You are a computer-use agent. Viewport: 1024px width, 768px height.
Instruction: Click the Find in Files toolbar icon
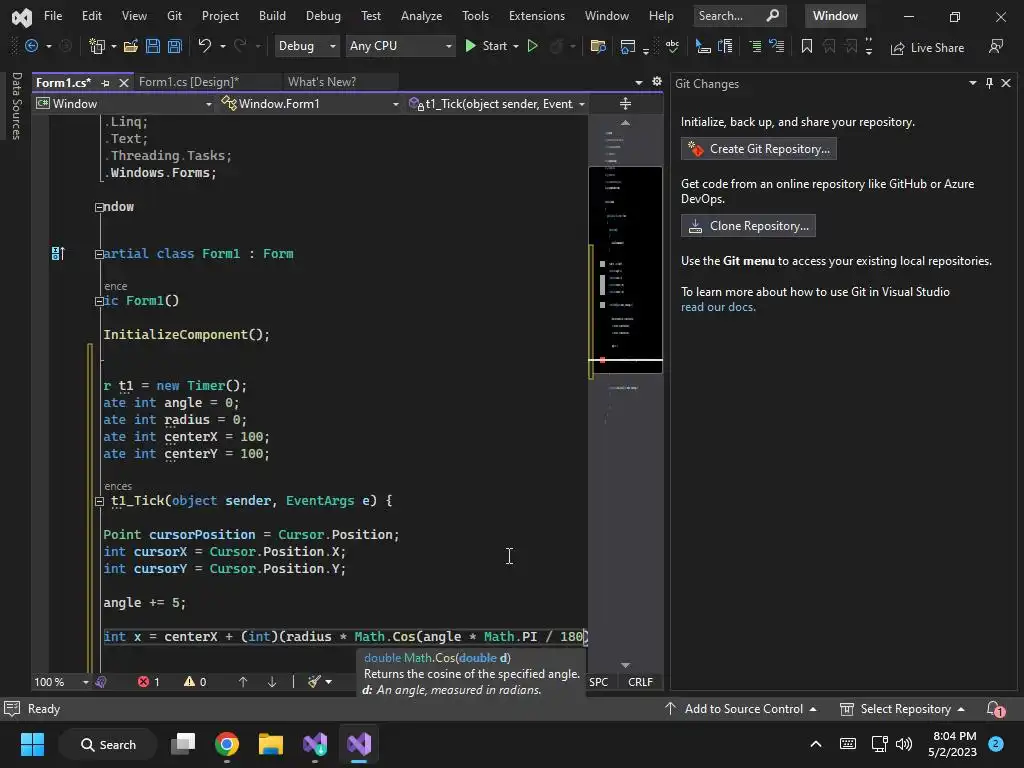(x=598, y=46)
